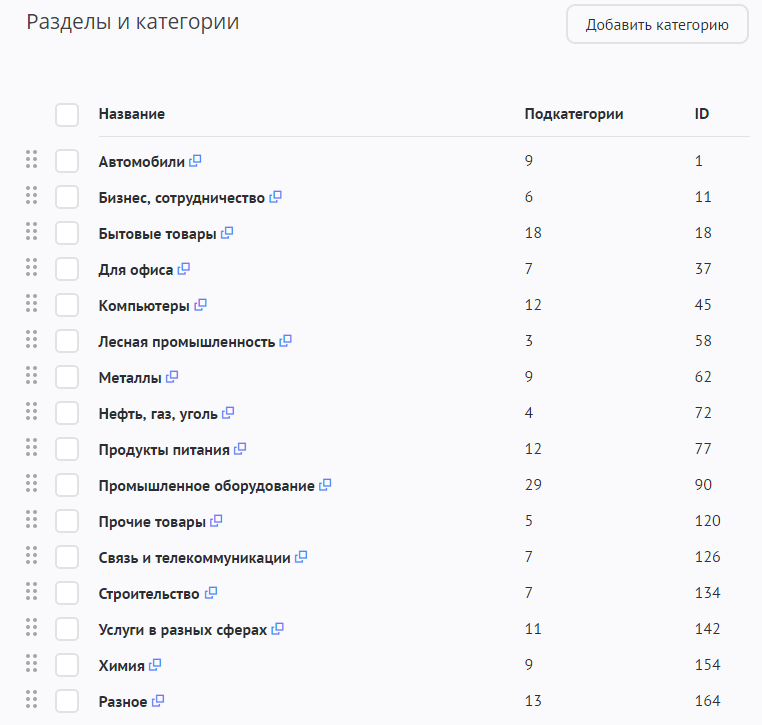Click the Подкатегории column header

[x=574, y=114]
